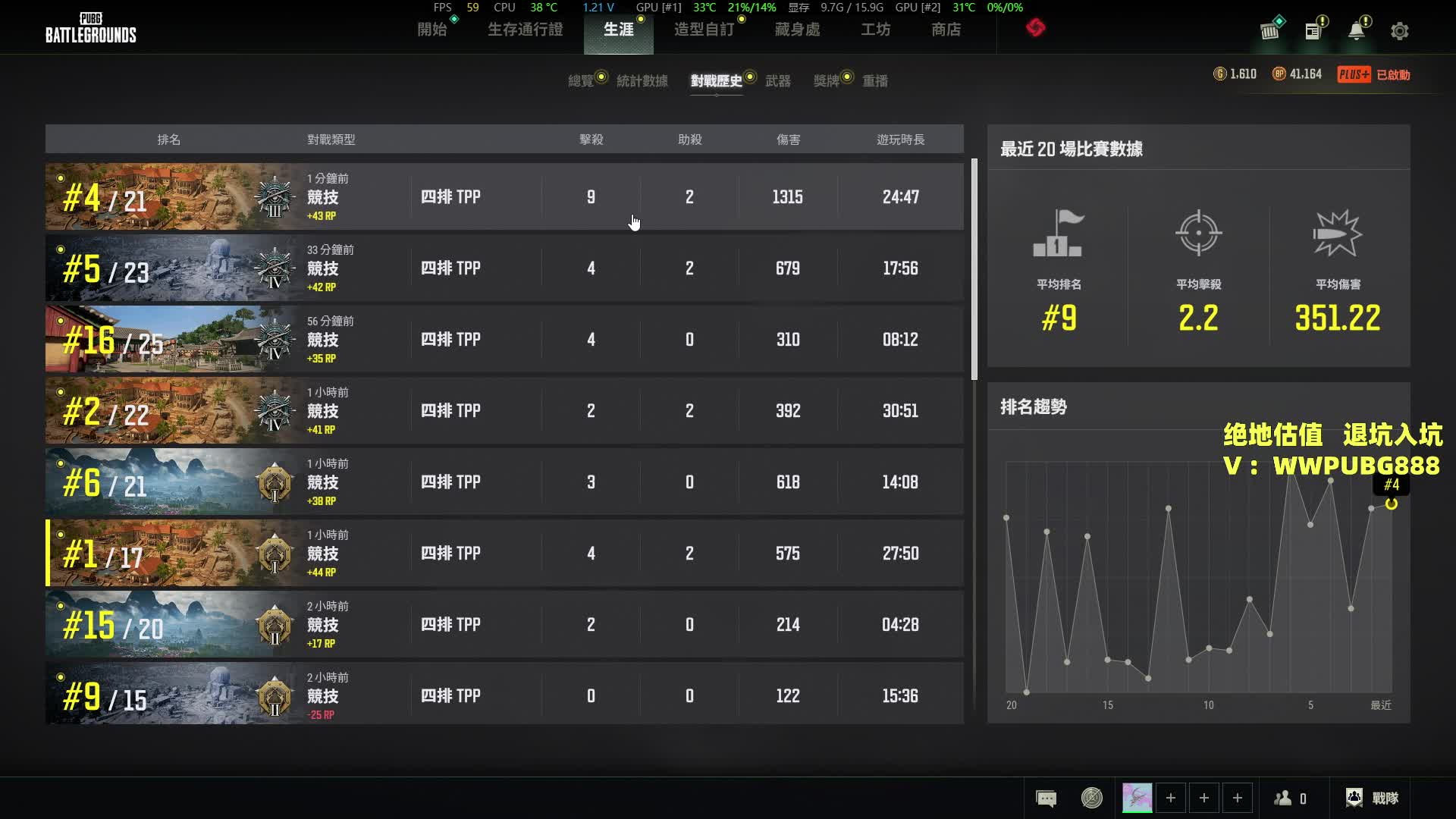Click the match history scrollbar

coord(974,269)
